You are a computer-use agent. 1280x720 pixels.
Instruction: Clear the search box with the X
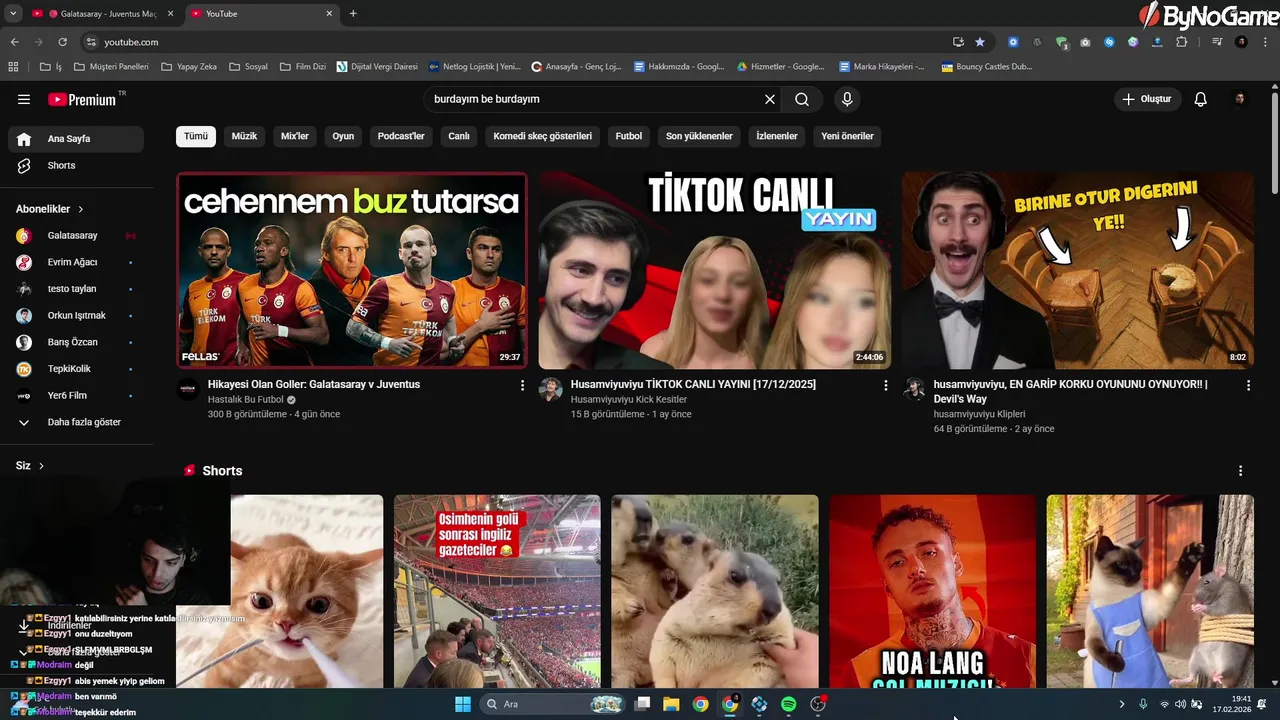[770, 99]
